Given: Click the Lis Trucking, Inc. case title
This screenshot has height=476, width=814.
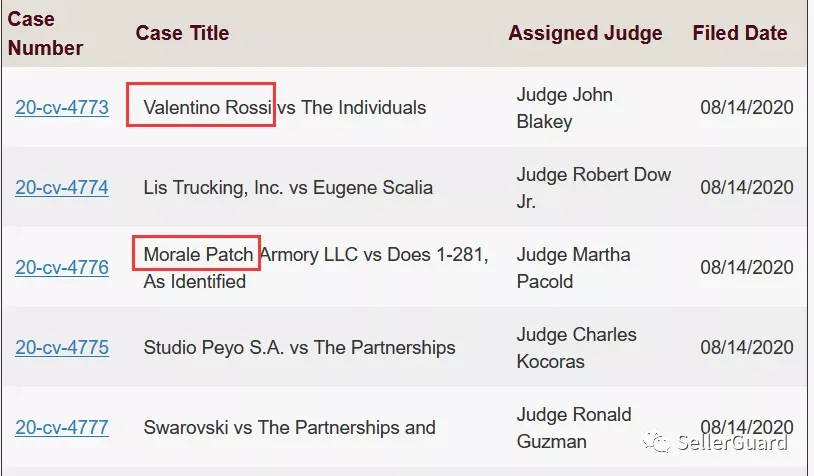Looking at the screenshot, I should click(288, 187).
